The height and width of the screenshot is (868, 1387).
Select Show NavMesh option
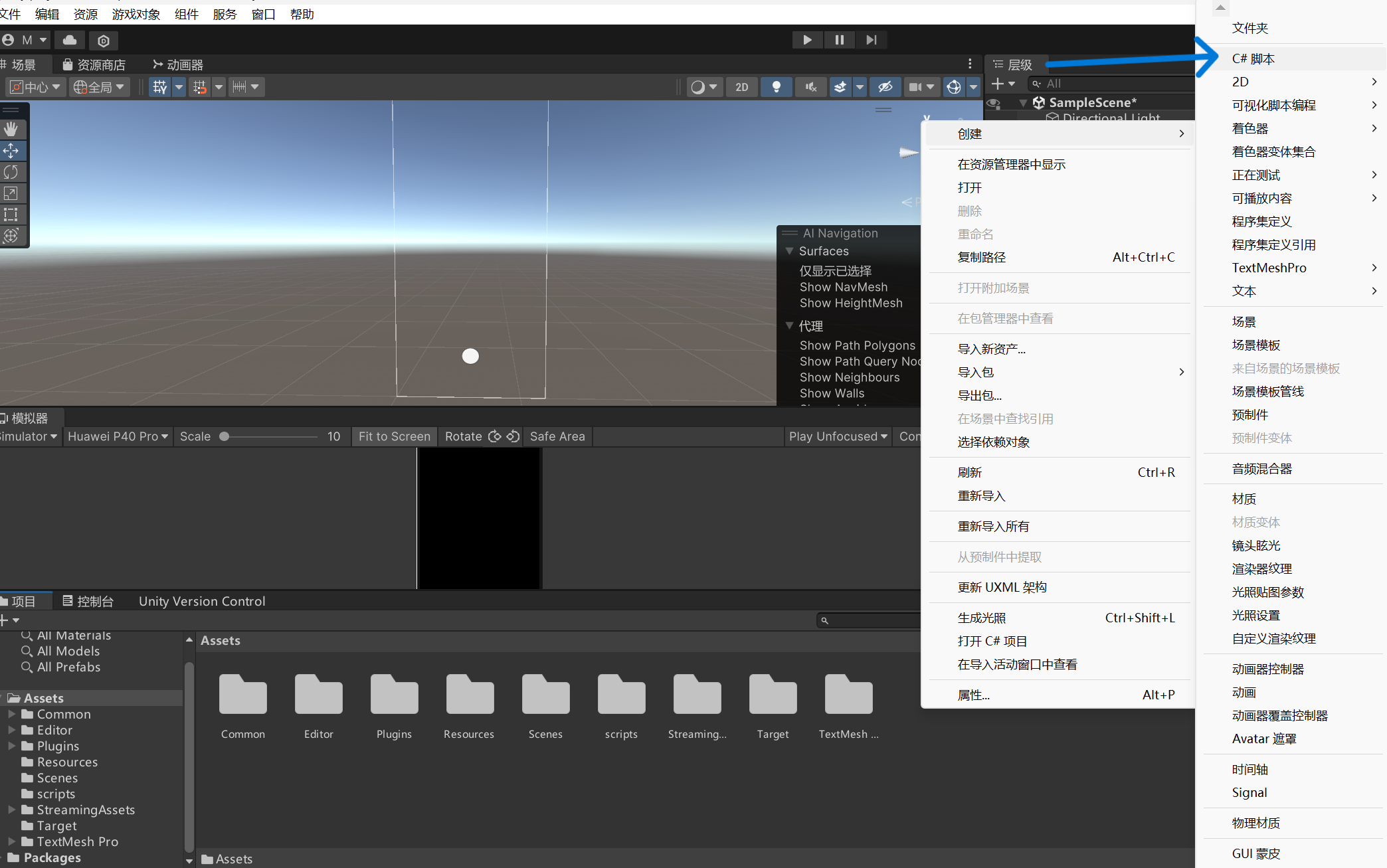pyautogui.click(x=843, y=287)
